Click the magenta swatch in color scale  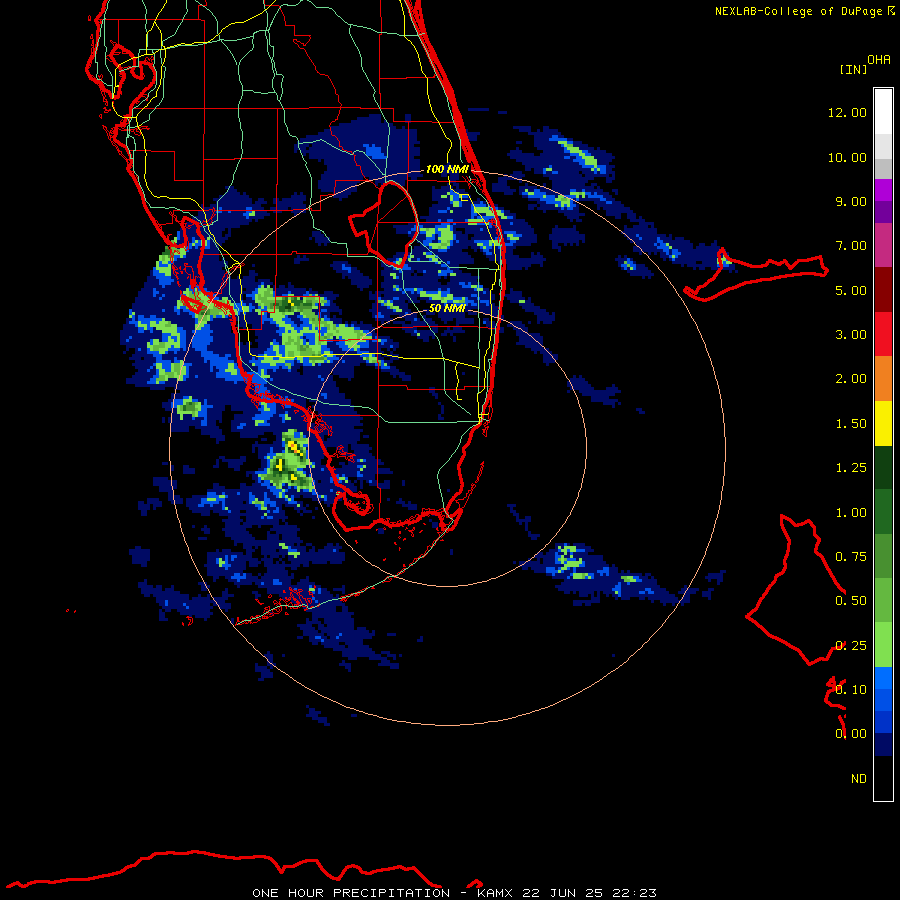tap(883, 246)
